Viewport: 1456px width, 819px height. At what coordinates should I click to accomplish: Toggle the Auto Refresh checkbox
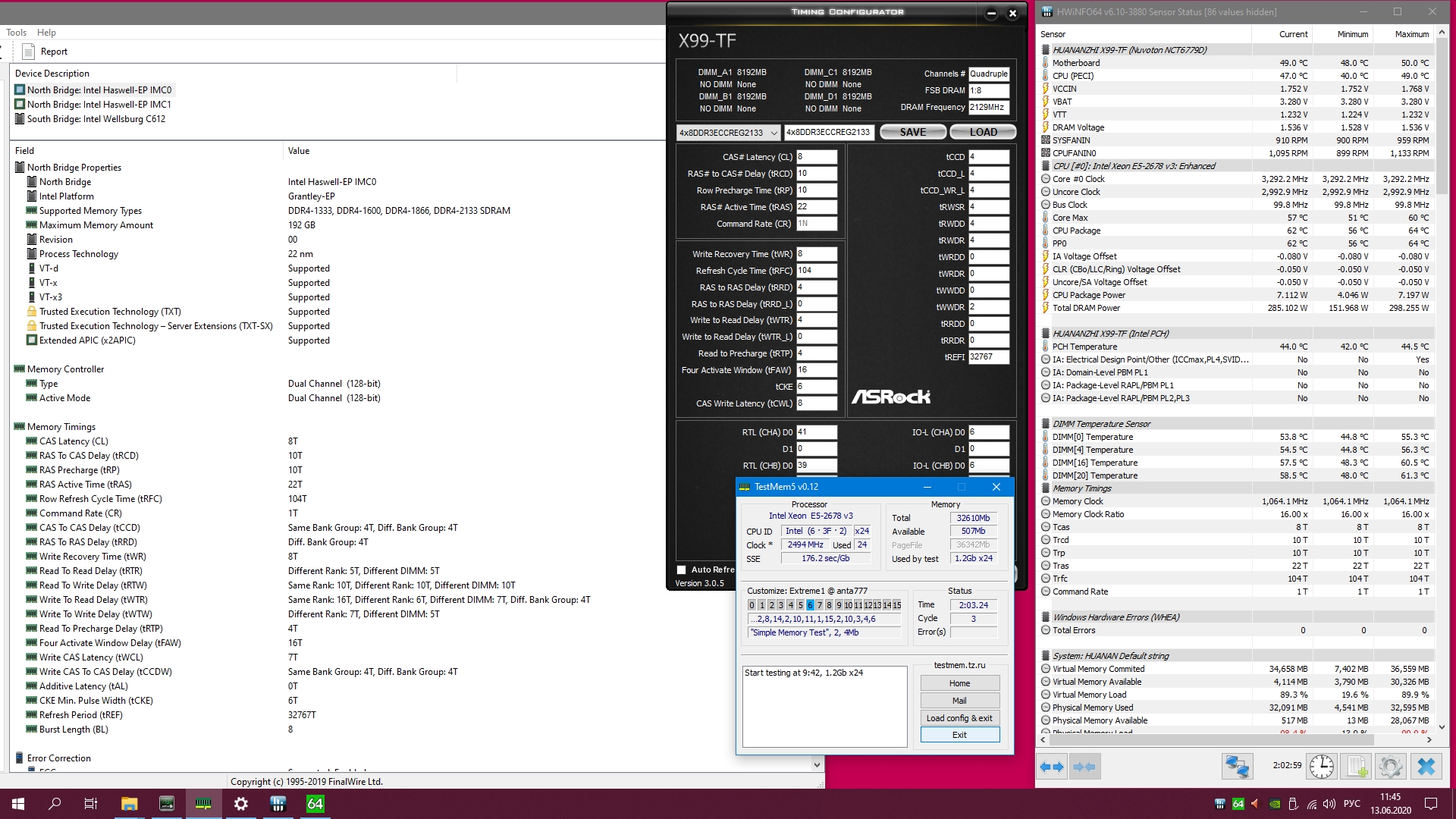click(681, 570)
